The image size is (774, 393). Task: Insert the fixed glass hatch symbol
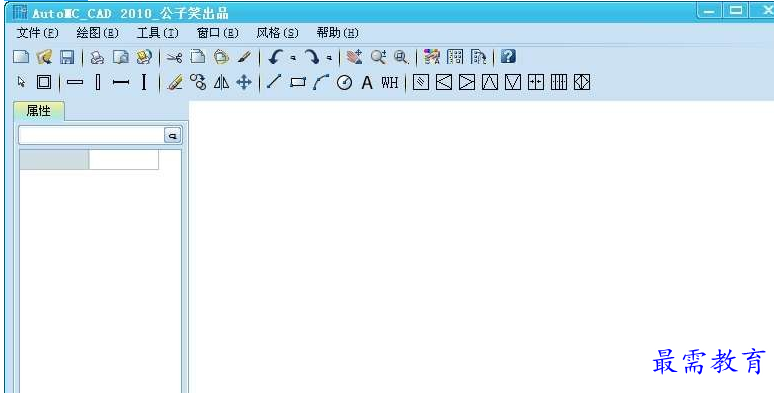click(421, 82)
